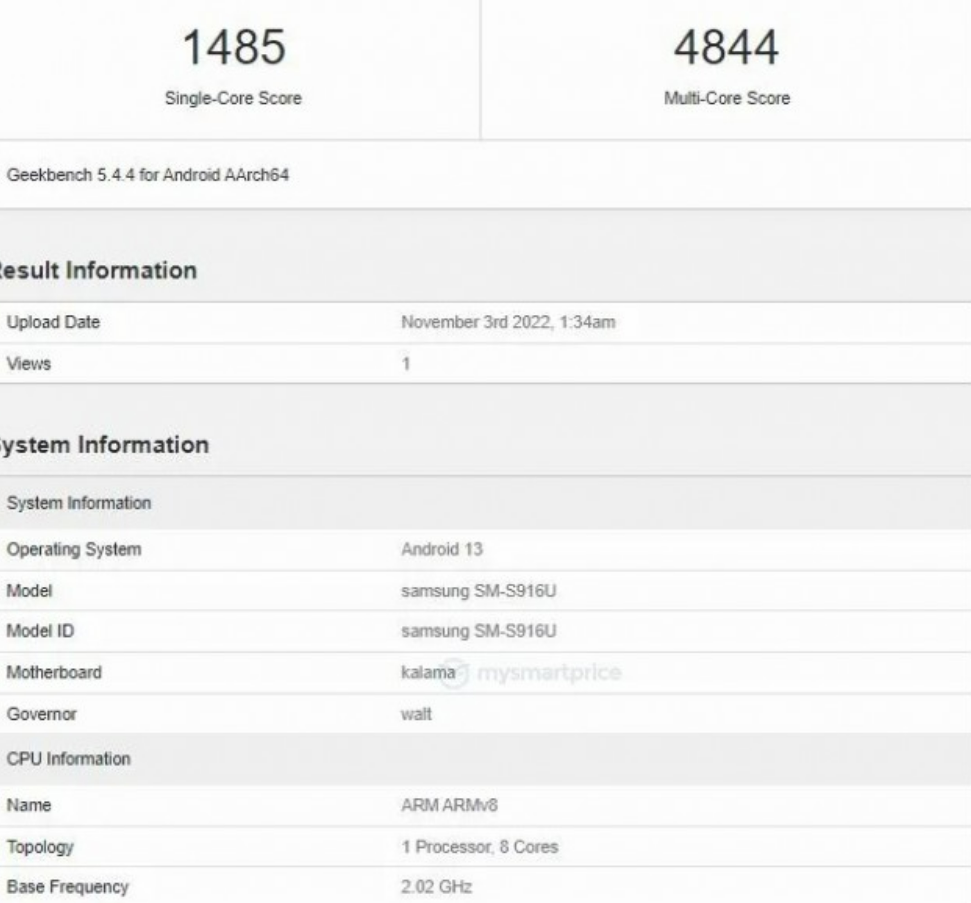Select the 2.02 GHz value
This screenshot has height=903, width=971.
click(436, 887)
